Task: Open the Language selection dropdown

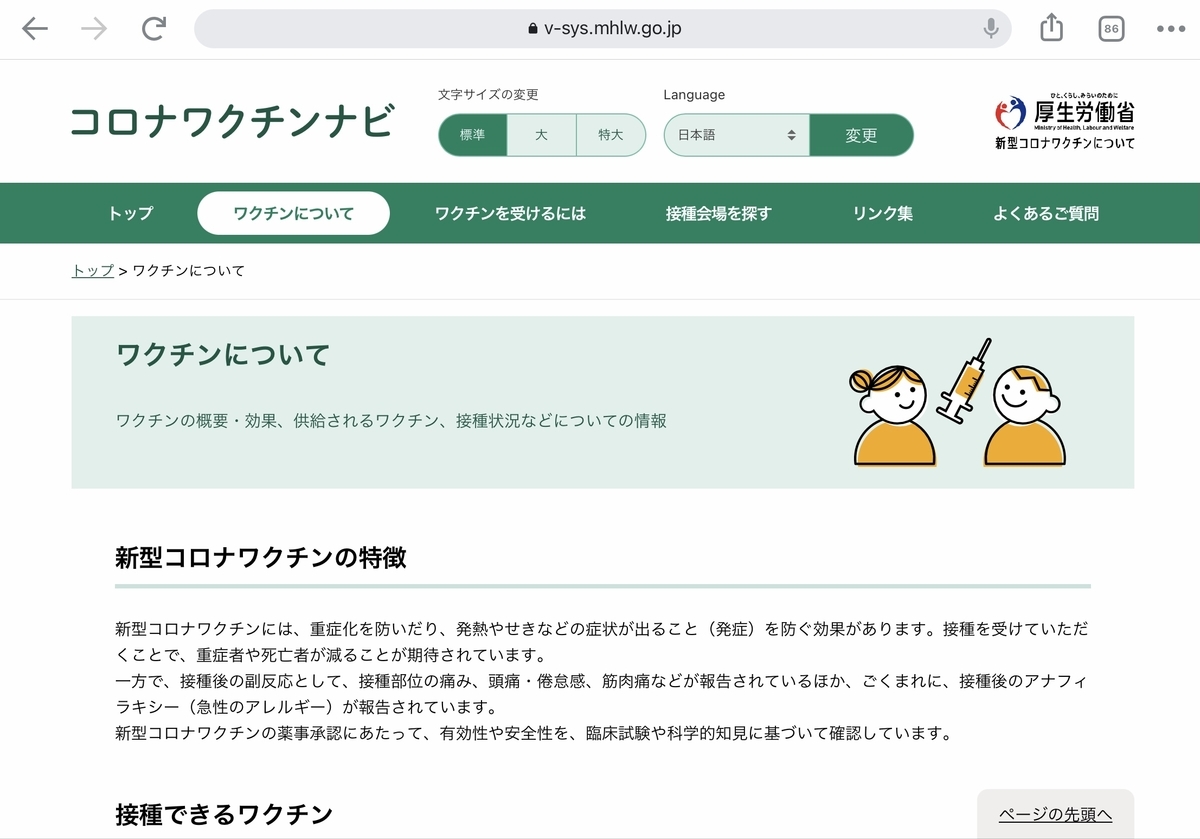Action: tap(735, 135)
